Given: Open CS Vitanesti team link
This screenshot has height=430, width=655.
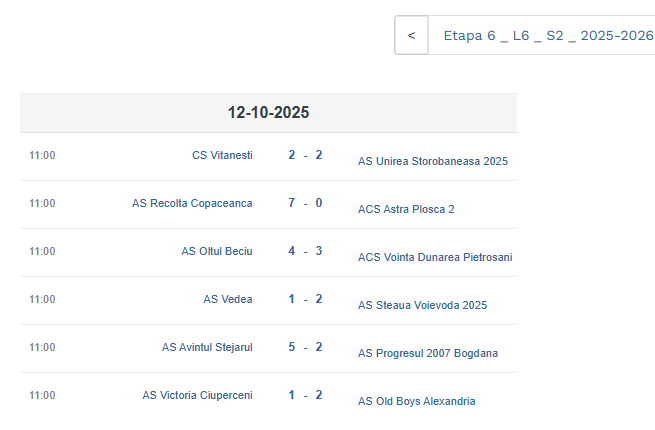Looking at the screenshot, I should [222, 155].
